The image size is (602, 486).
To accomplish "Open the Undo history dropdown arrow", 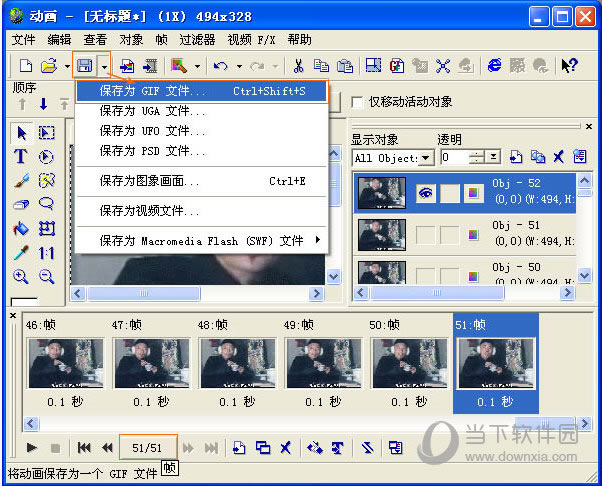I will (x=239, y=67).
